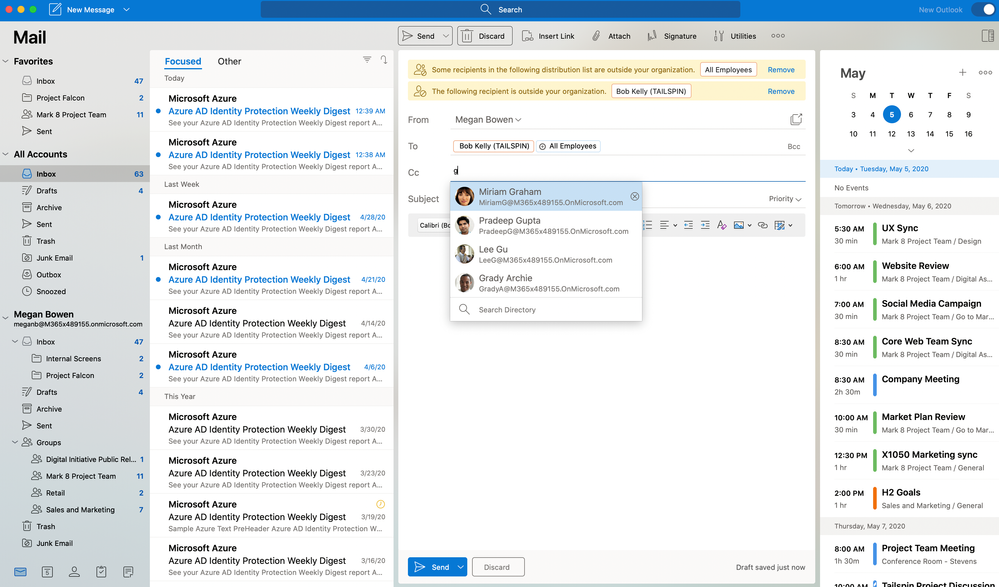Open the Priority dropdown

click(785, 199)
